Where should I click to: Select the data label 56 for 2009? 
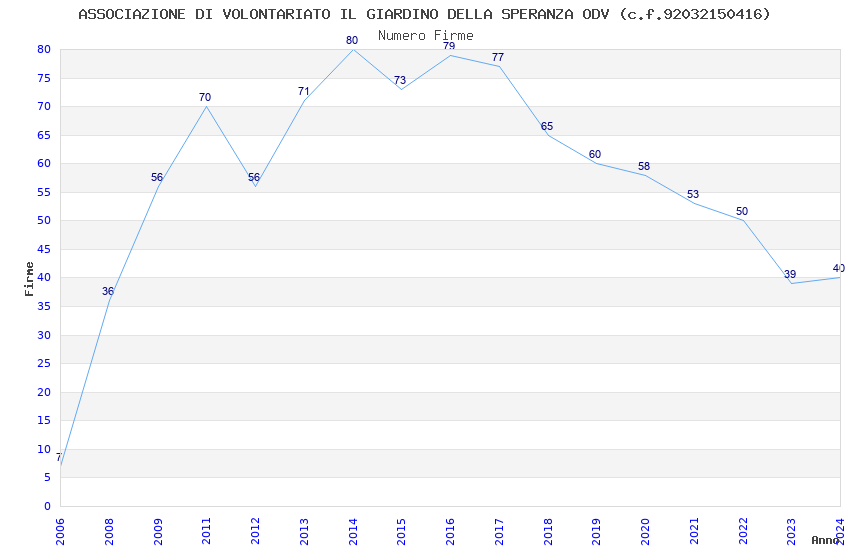pos(157,177)
